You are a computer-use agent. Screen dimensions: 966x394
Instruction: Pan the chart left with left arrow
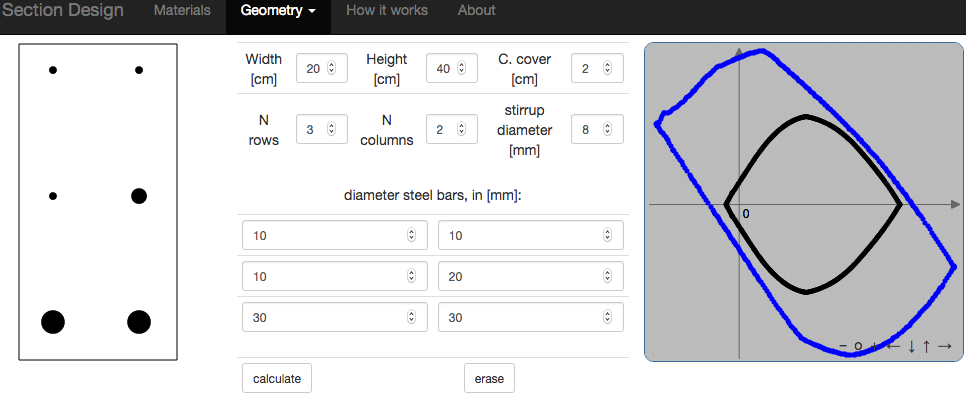click(893, 347)
